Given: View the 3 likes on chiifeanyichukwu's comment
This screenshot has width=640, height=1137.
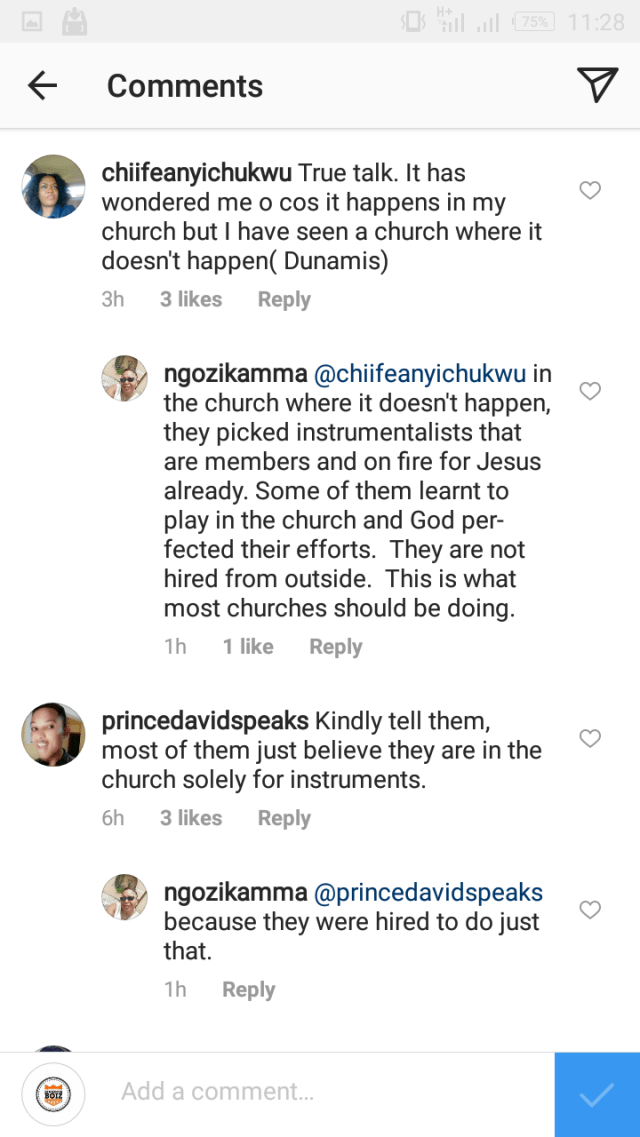Looking at the screenshot, I should pos(191,299).
